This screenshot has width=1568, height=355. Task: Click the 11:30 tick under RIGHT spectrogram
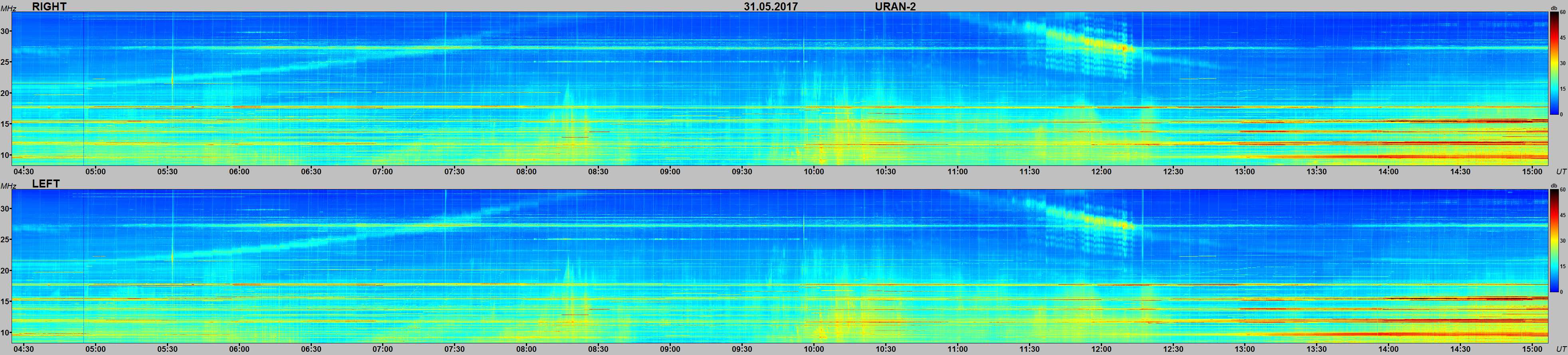(x=1029, y=172)
